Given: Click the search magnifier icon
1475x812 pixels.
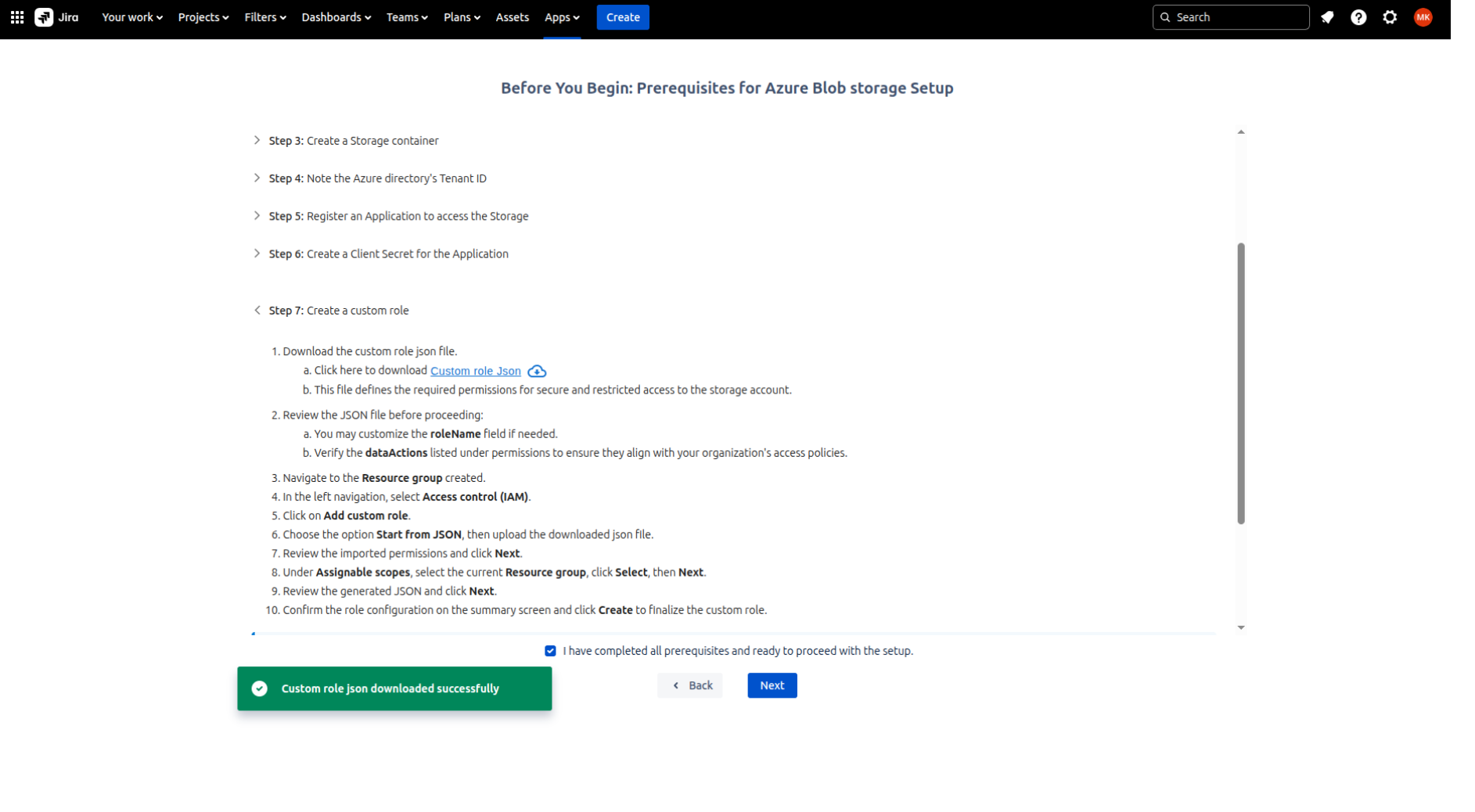Looking at the screenshot, I should click(x=1166, y=16).
